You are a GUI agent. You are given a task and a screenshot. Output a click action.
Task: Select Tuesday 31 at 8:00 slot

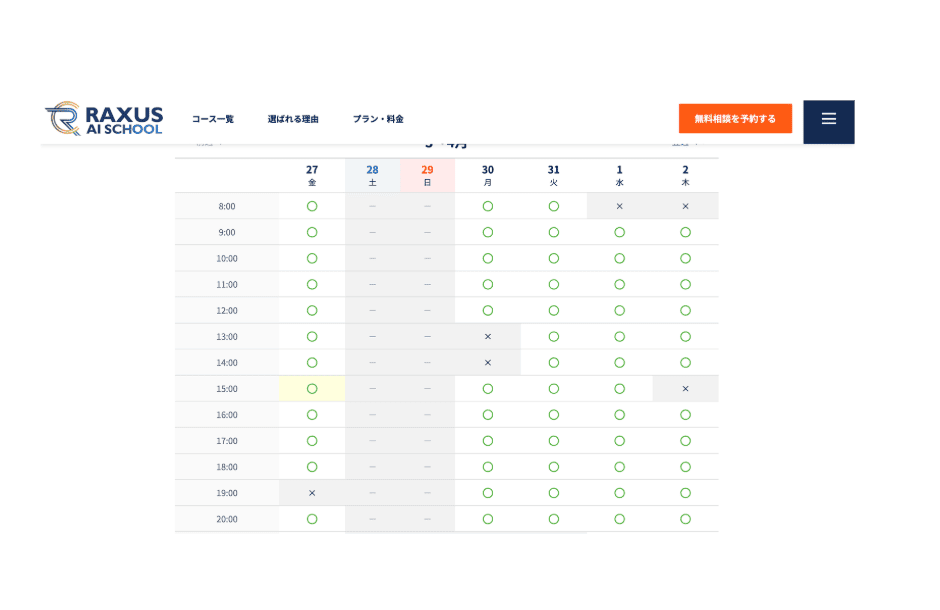[x=554, y=206]
